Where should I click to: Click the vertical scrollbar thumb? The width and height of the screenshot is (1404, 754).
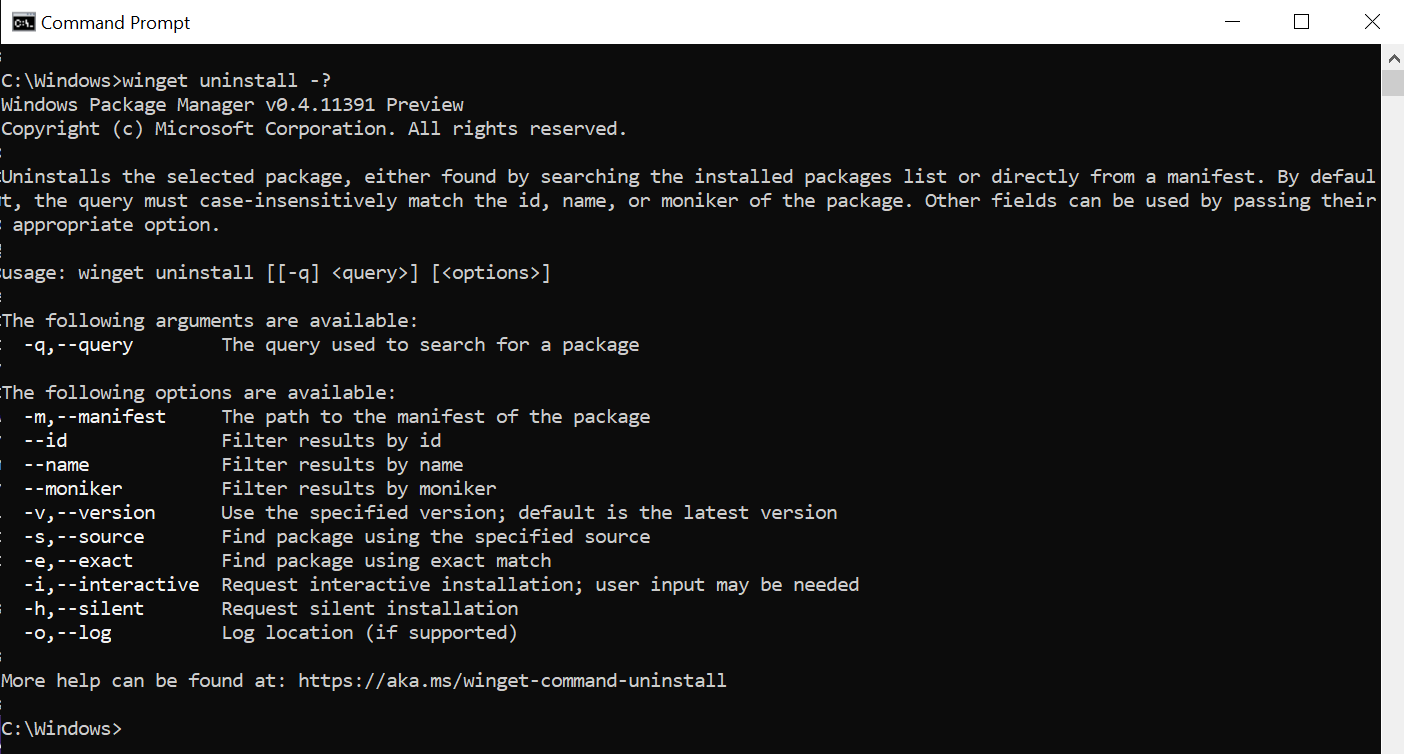click(1393, 82)
